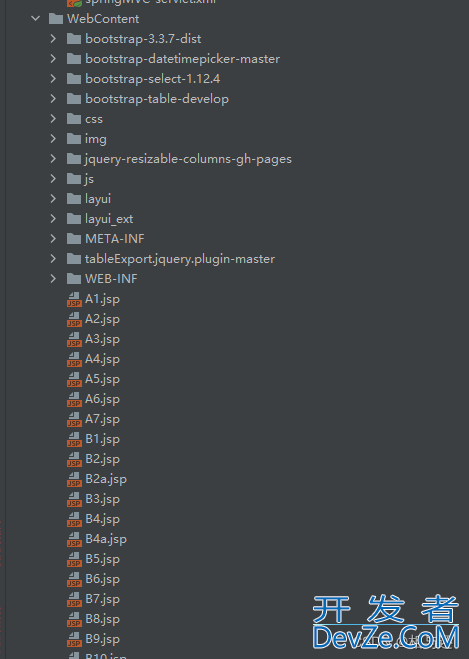
Task: Expand the bootstrap-datetimepicker-master folder
Action: (x=53, y=58)
